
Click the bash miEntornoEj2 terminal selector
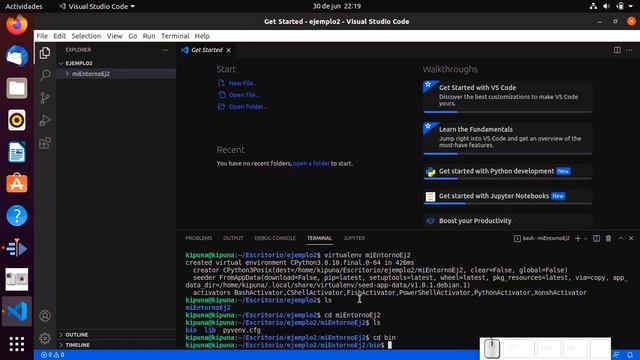542,238
